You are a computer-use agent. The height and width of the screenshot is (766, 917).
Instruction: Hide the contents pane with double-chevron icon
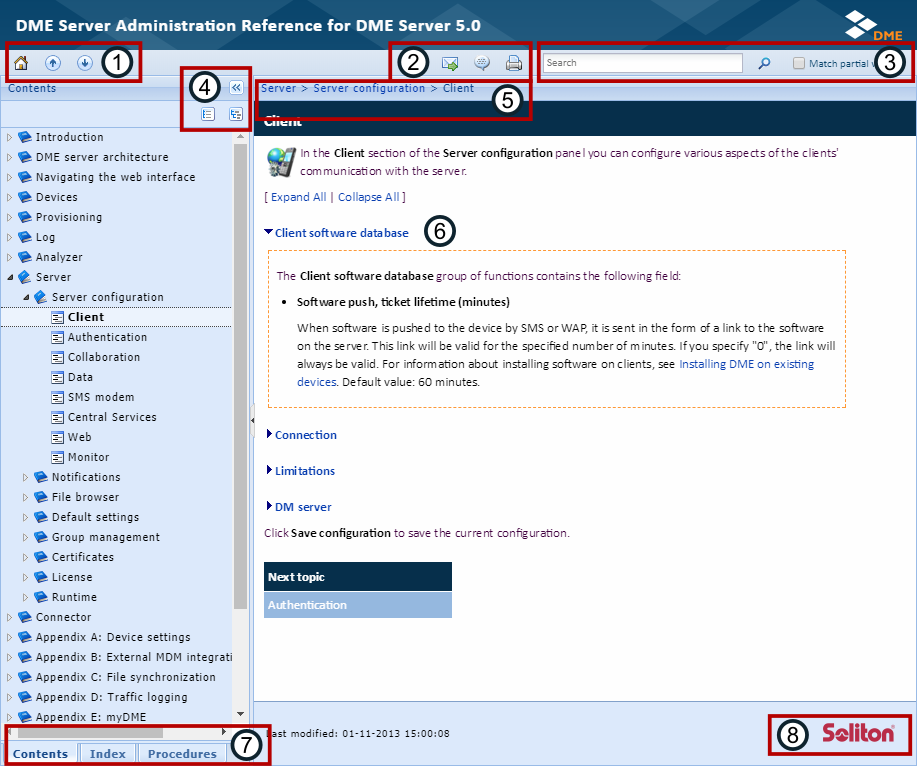pos(236,88)
